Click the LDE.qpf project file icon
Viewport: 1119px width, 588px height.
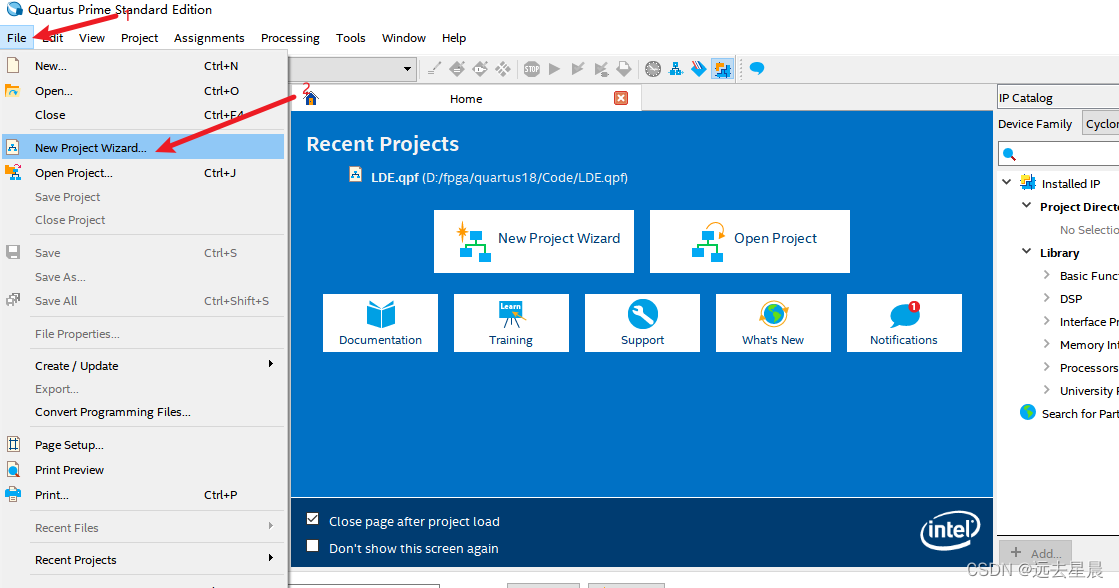(x=355, y=174)
